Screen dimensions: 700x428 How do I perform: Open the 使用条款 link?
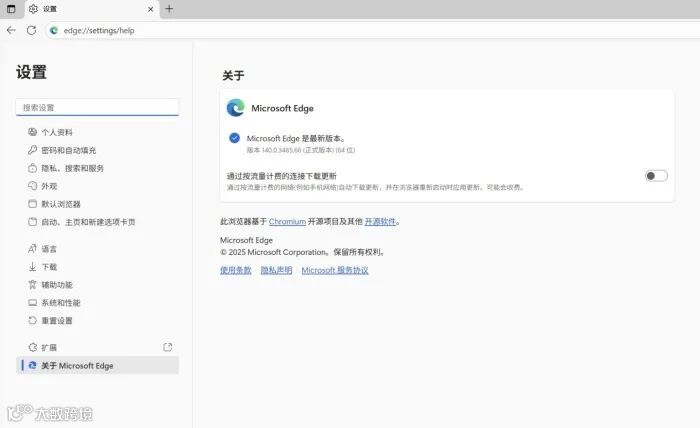235,270
